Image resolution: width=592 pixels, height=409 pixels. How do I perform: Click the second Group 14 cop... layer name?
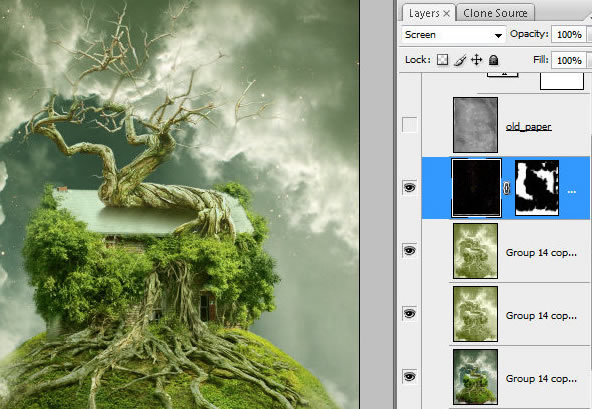click(541, 316)
